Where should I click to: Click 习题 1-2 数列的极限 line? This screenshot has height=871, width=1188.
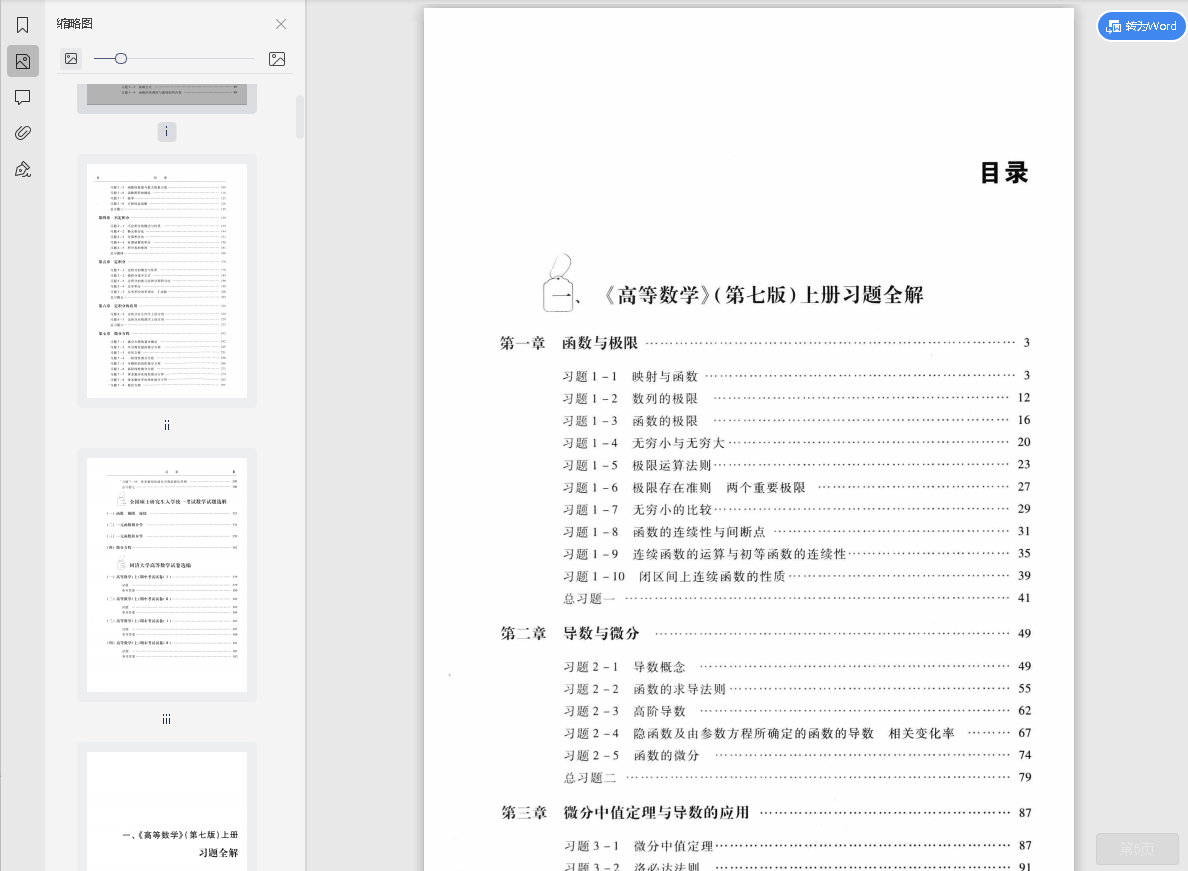click(x=796, y=398)
